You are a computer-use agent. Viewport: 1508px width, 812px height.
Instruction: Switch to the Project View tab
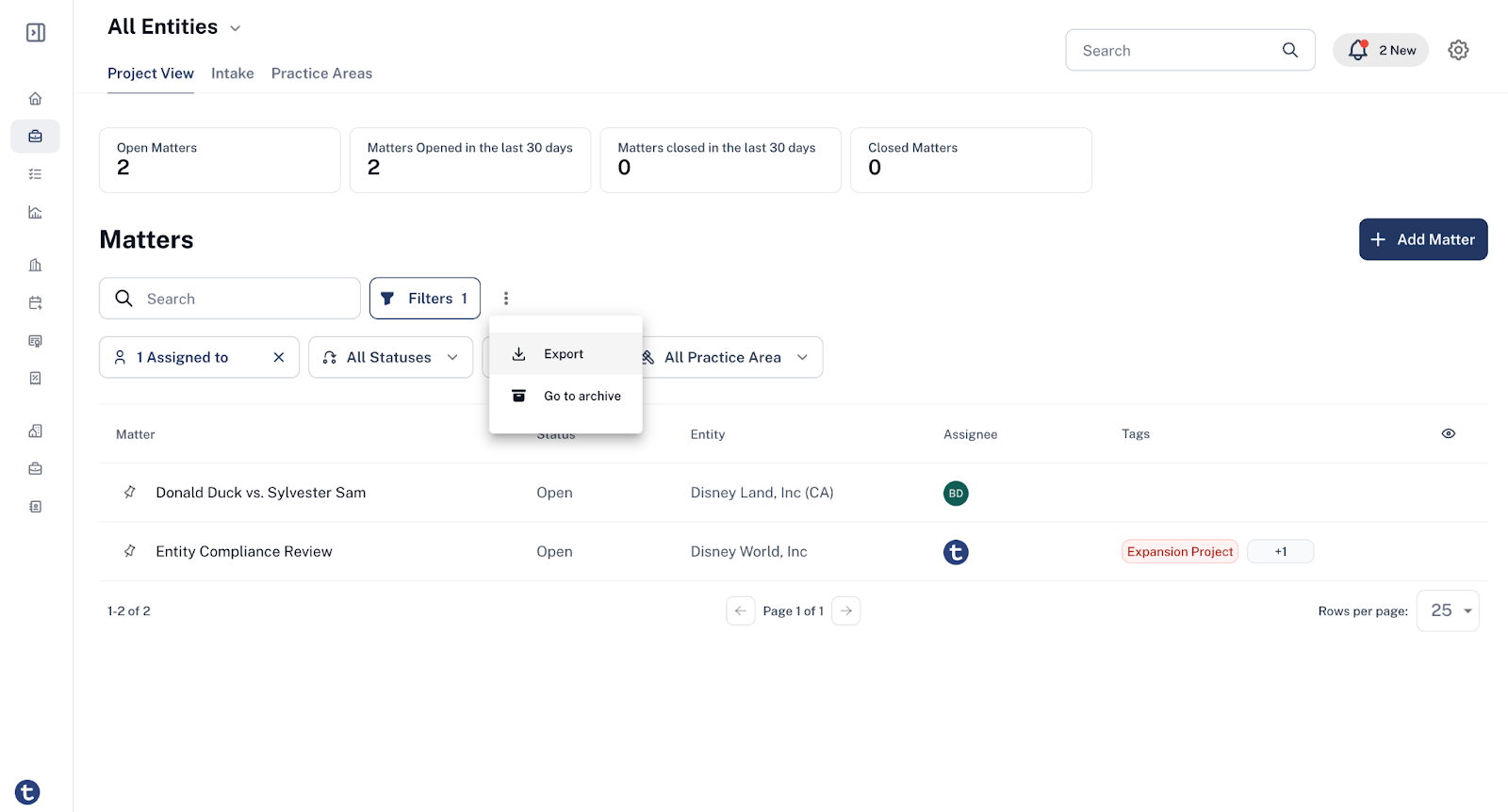151,73
